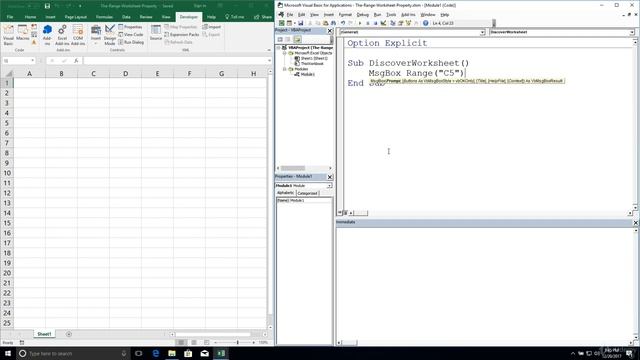This screenshot has width=640, height=360.
Task: Switch to Categorized properties tab
Action: (x=307, y=193)
